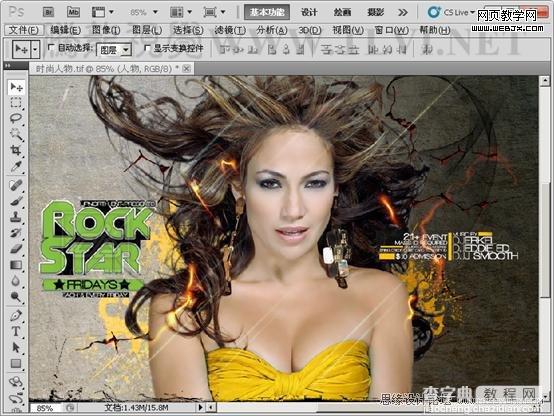Switch to the 绘画 workspace

342,12
